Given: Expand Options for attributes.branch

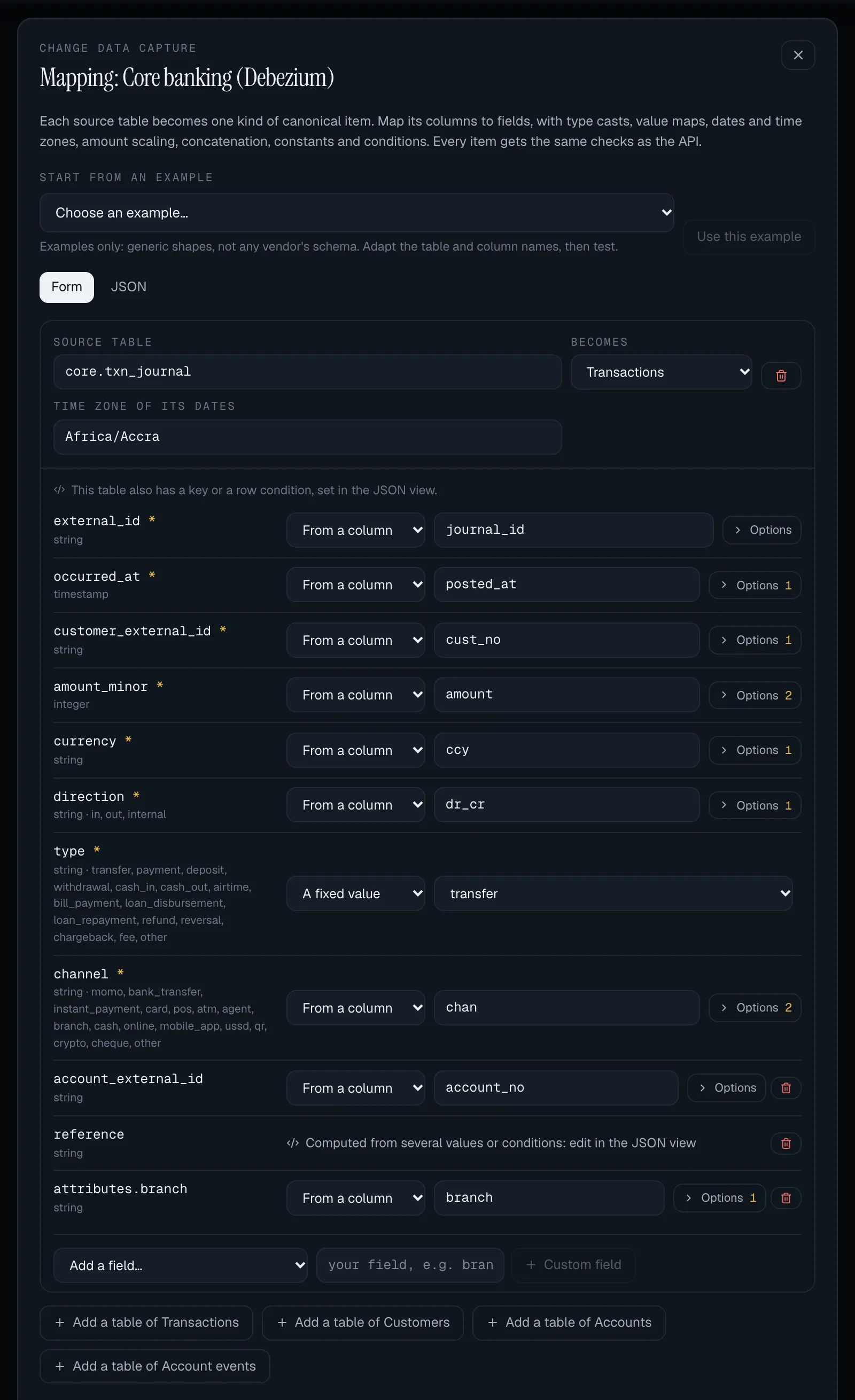Looking at the screenshot, I should pos(719,1197).
